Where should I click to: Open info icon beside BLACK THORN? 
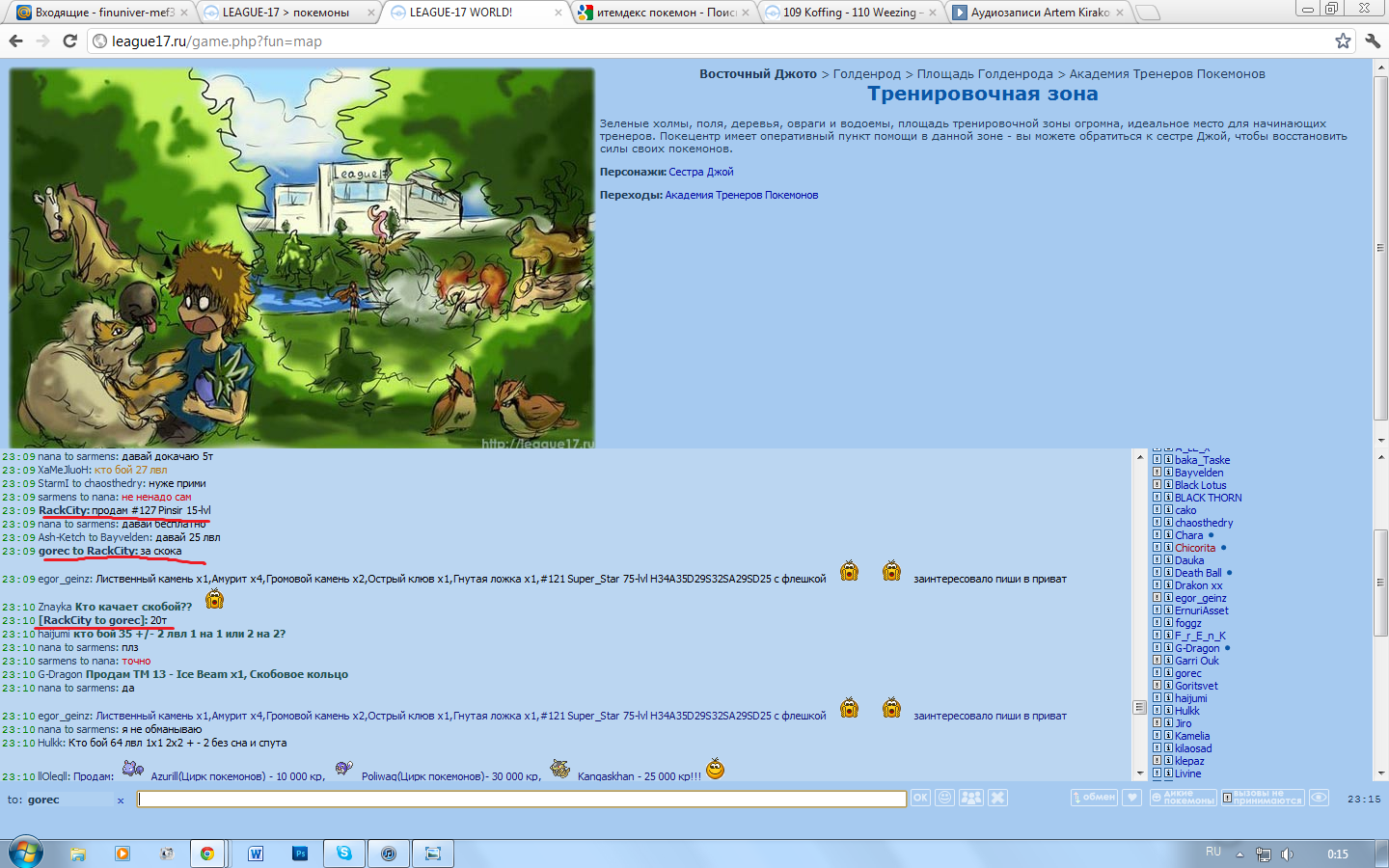[x=1168, y=498]
